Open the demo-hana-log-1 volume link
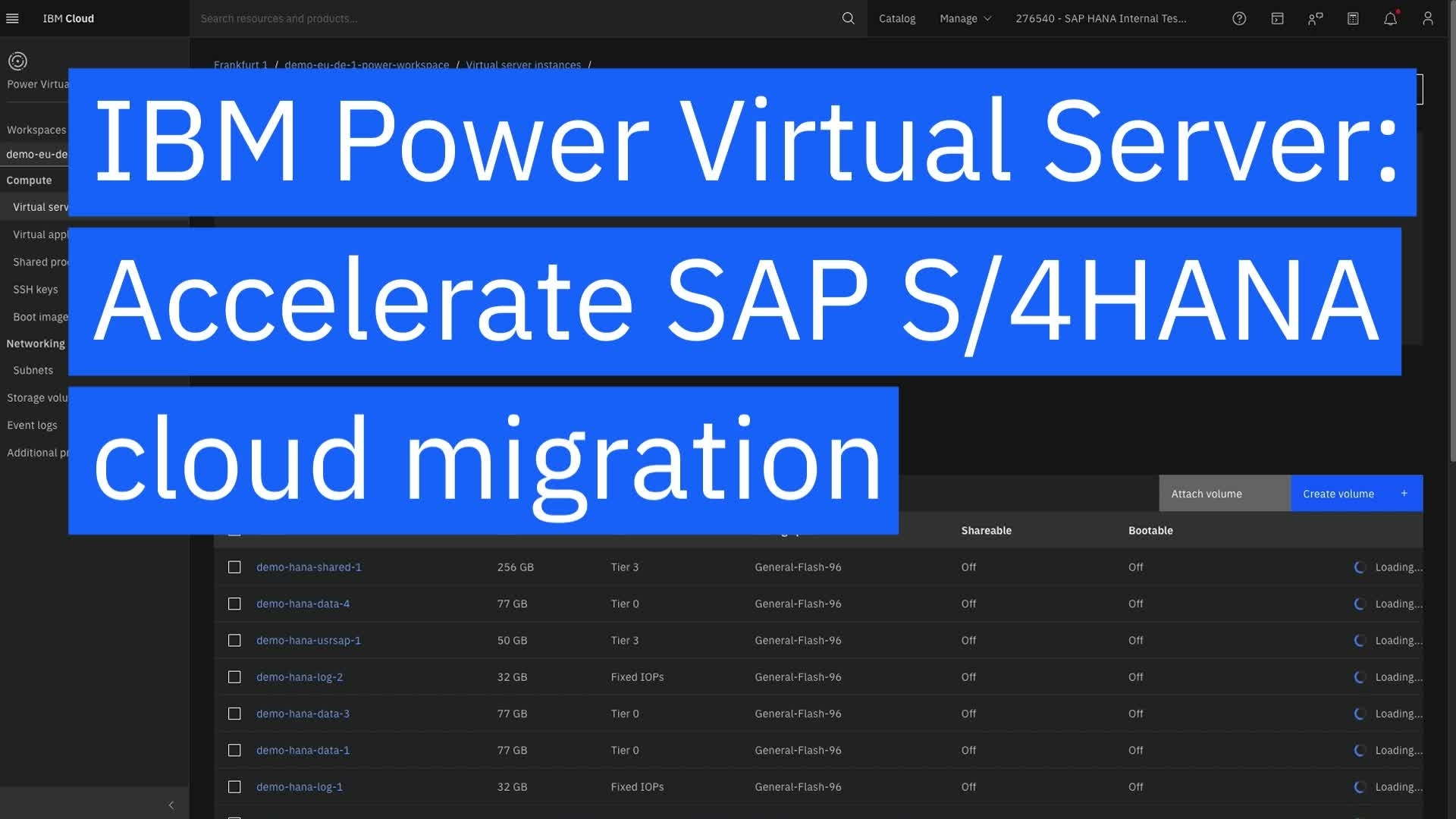Image resolution: width=1456 pixels, height=819 pixels. [x=300, y=786]
